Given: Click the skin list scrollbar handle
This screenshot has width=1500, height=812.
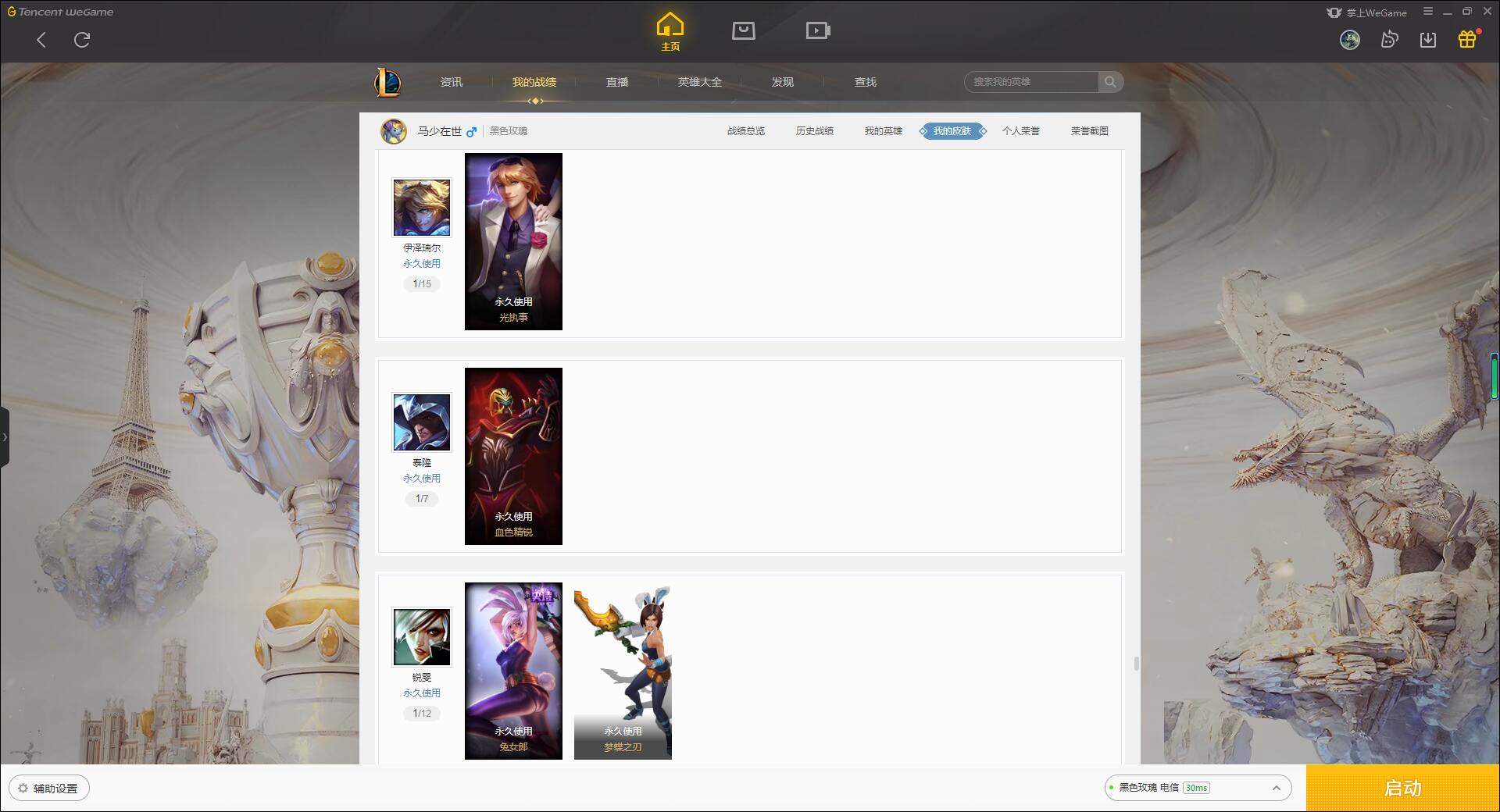Looking at the screenshot, I should click(x=1136, y=664).
